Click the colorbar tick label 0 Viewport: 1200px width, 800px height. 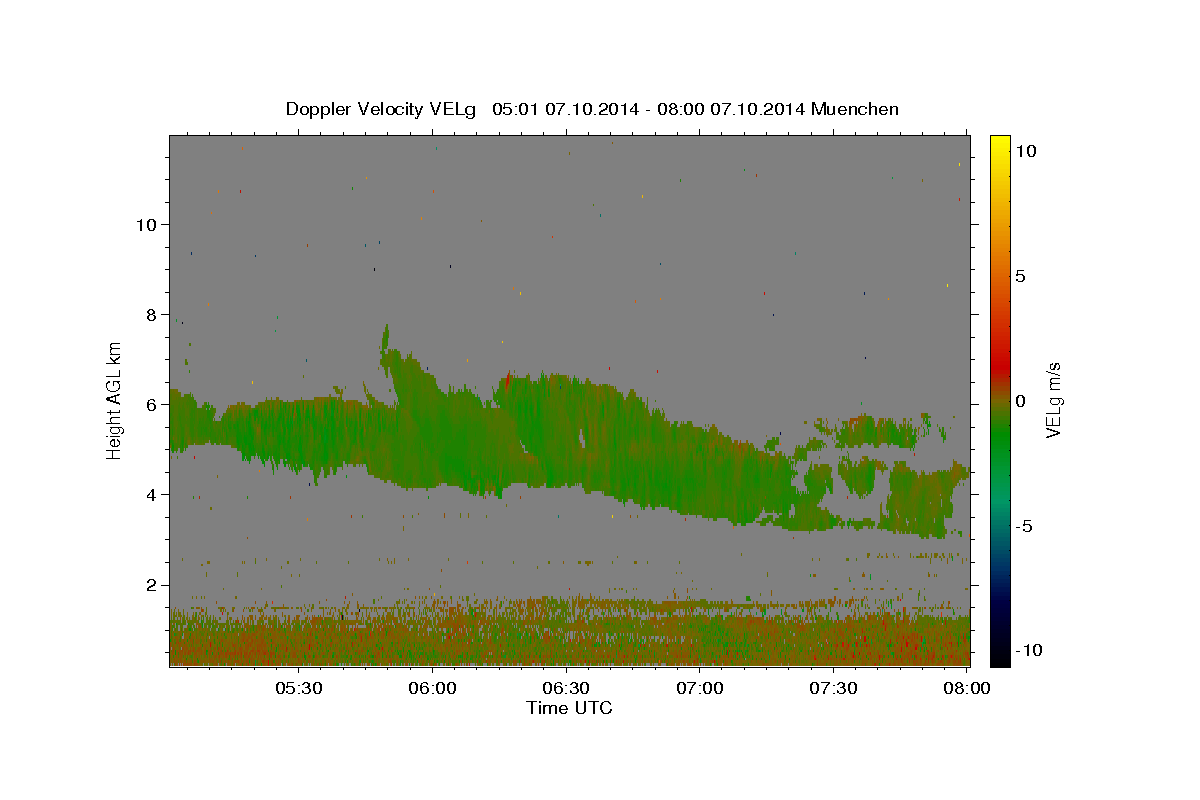1020,401
